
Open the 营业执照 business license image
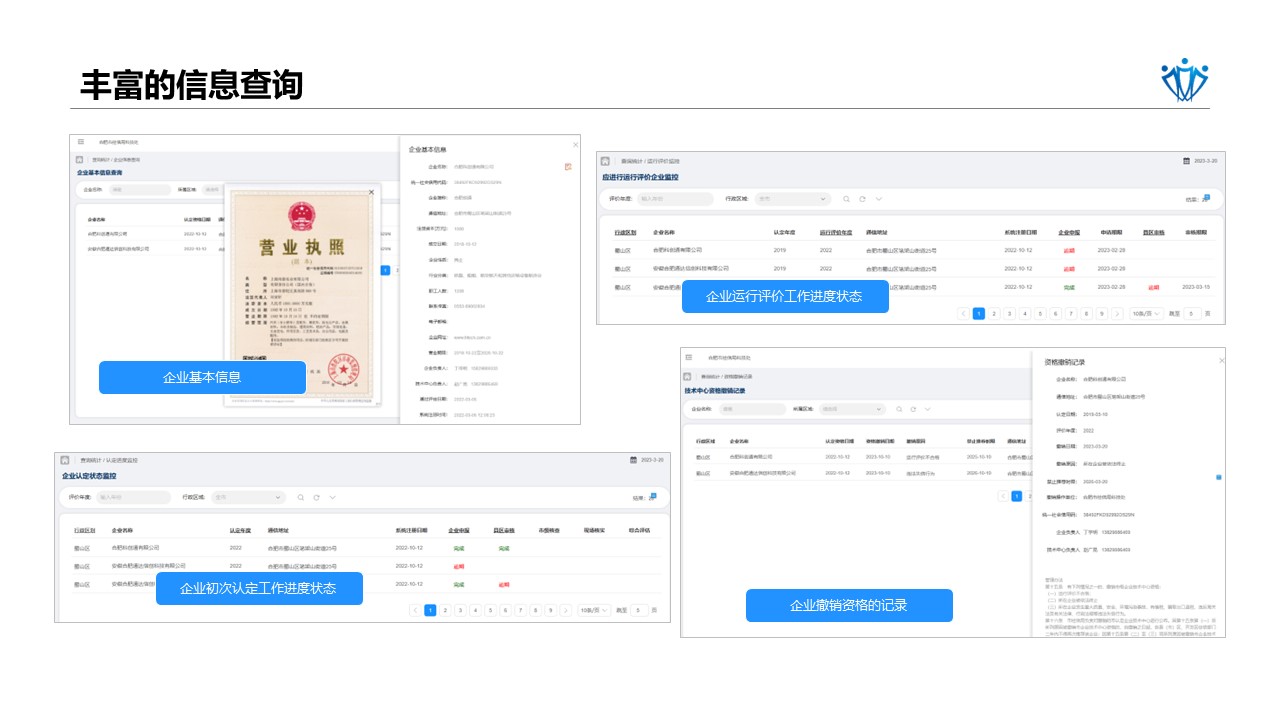tap(302, 296)
